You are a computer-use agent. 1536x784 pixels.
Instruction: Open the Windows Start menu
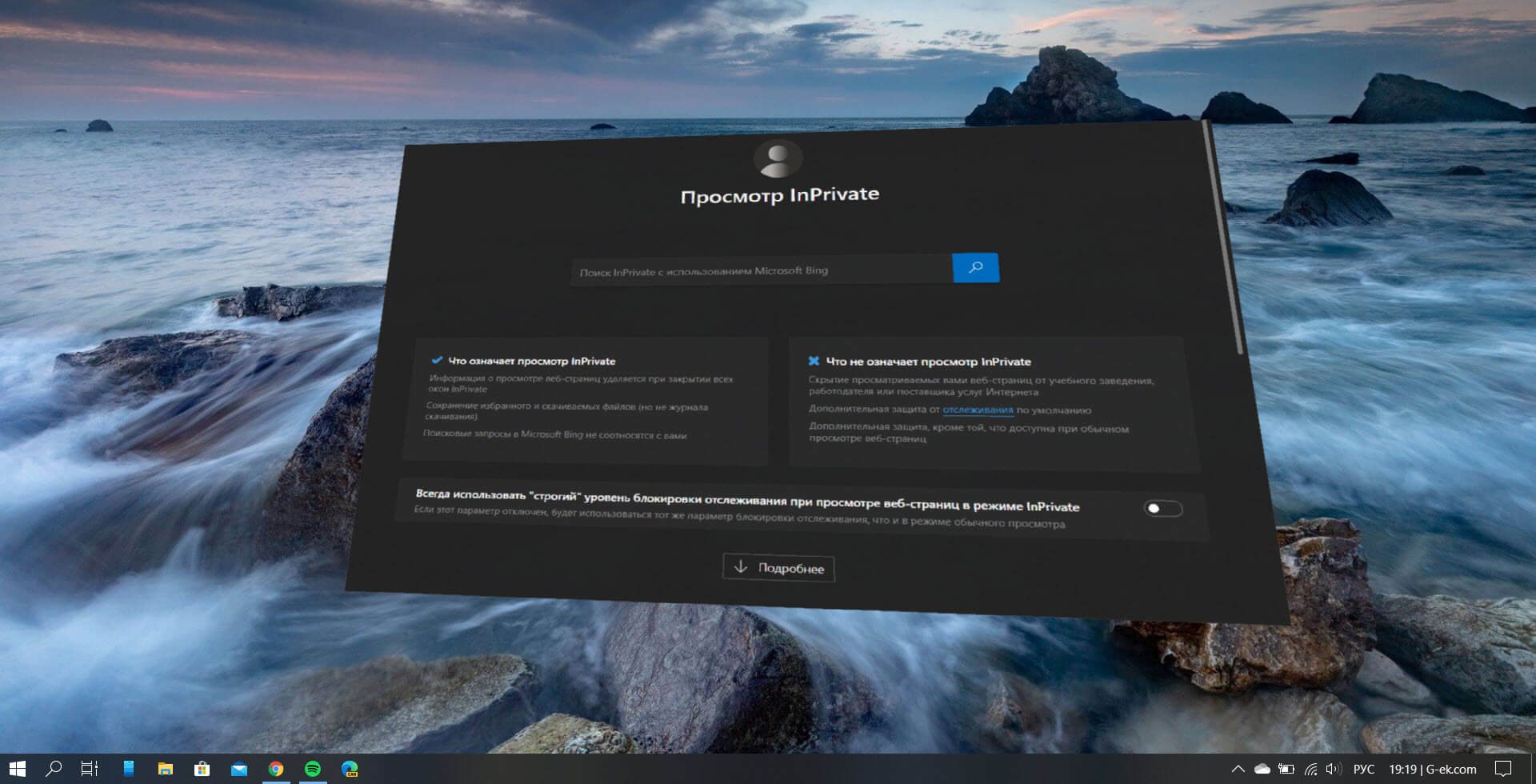[17, 769]
